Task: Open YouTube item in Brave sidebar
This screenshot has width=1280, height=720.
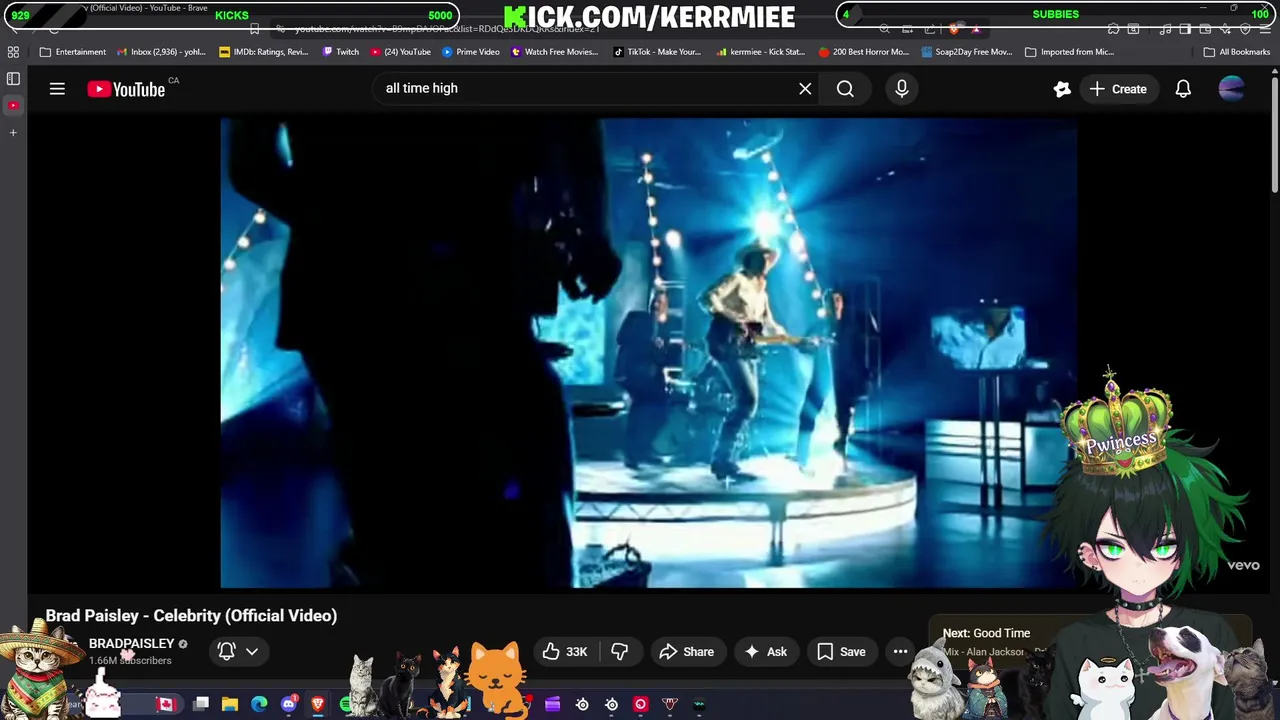Action: click(x=13, y=105)
